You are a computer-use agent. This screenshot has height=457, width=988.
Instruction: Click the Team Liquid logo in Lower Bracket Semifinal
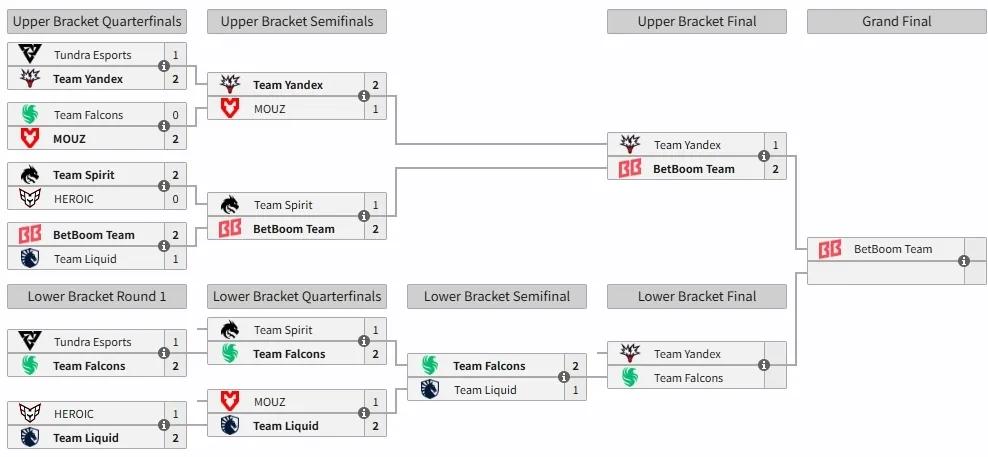(x=429, y=390)
